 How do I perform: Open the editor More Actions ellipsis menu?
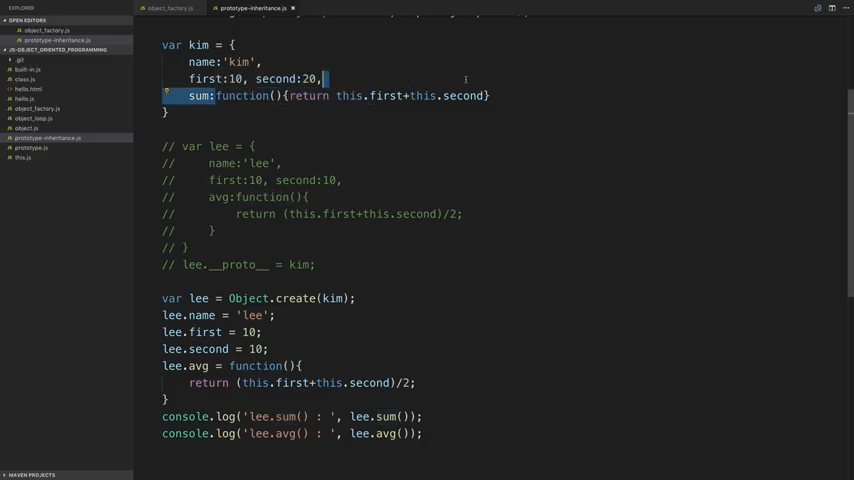[846, 8]
